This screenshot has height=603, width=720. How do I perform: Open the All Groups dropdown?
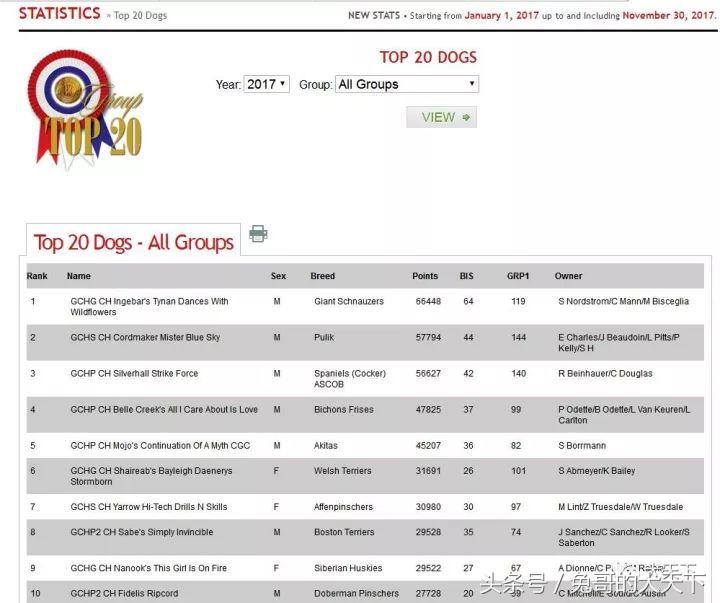pyautogui.click(x=407, y=84)
